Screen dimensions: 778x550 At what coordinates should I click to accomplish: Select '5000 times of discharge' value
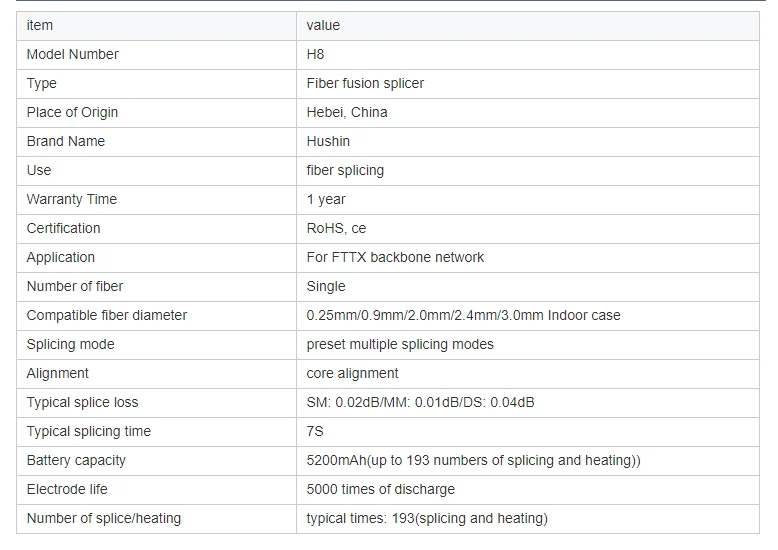coord(380,489)
